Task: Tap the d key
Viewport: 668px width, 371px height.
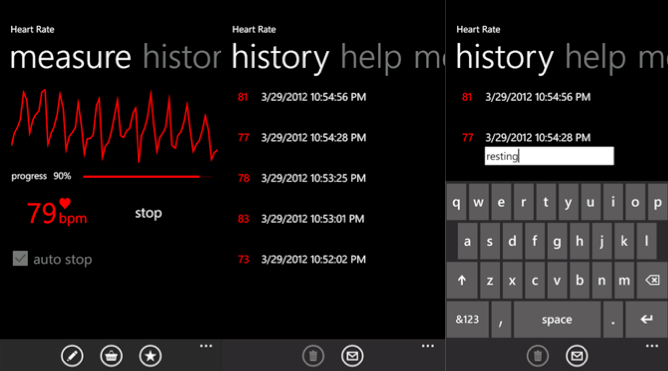Action: (512, 242)
